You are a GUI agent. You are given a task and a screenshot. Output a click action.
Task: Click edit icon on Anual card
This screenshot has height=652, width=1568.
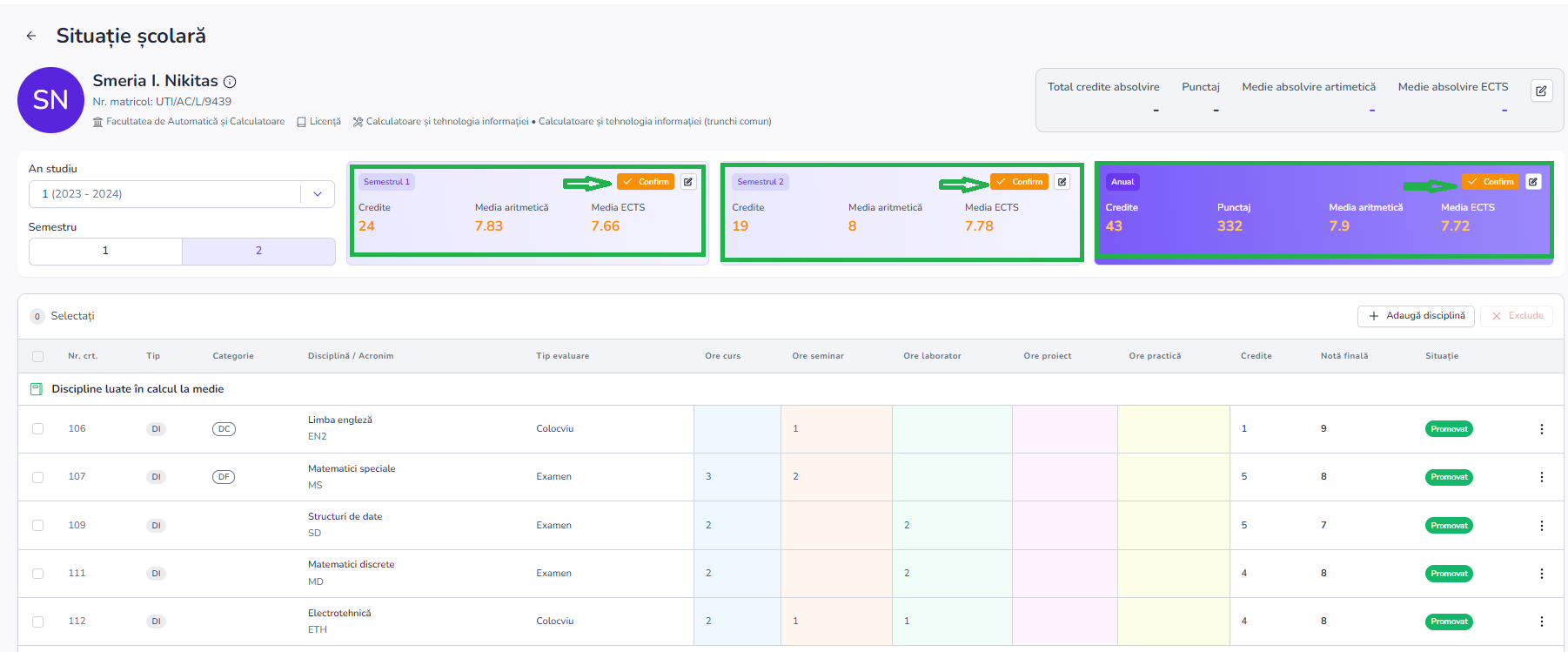(x=1532, y=182)
